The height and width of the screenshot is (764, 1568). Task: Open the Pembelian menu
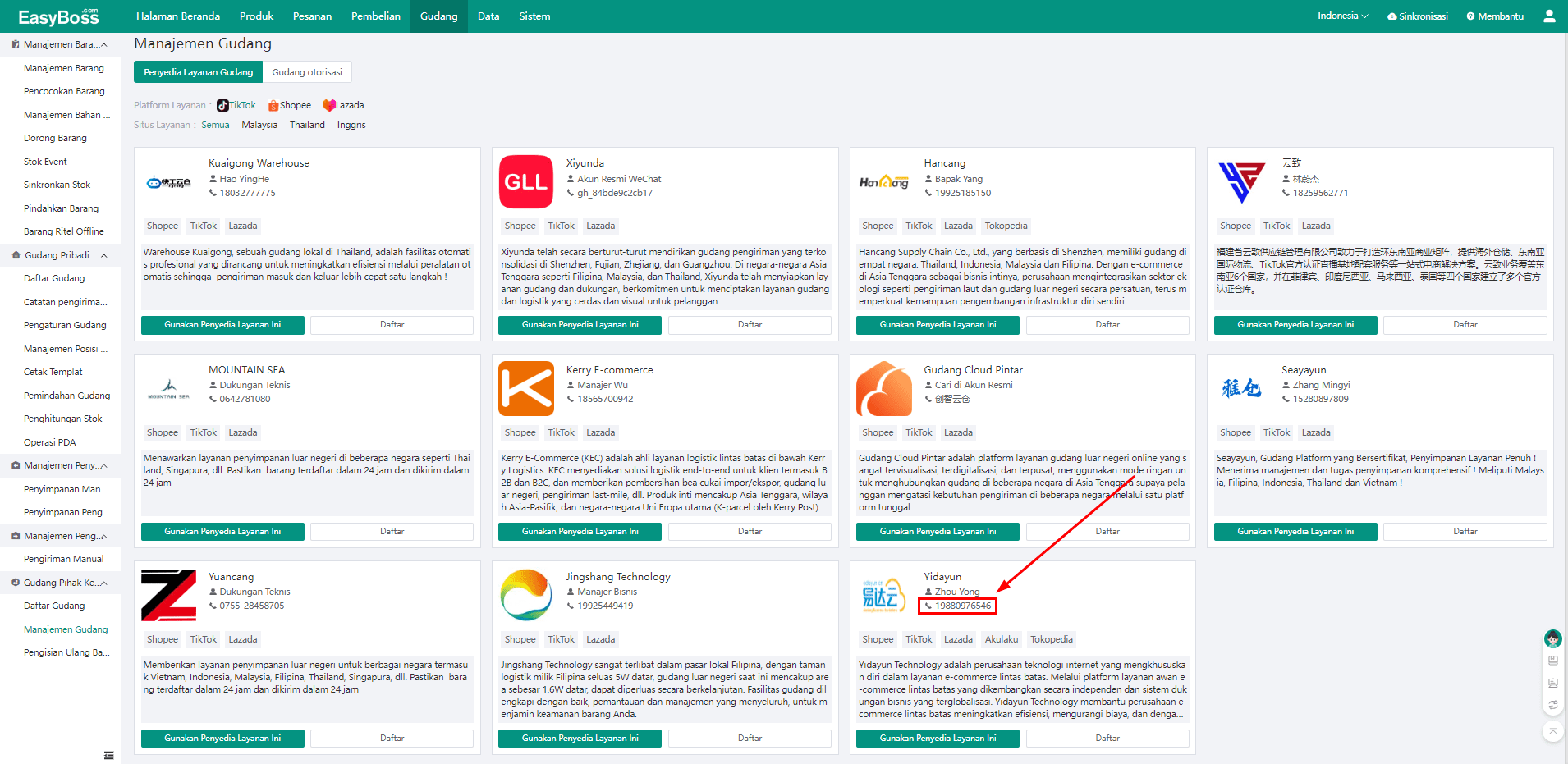click(376, 16)
